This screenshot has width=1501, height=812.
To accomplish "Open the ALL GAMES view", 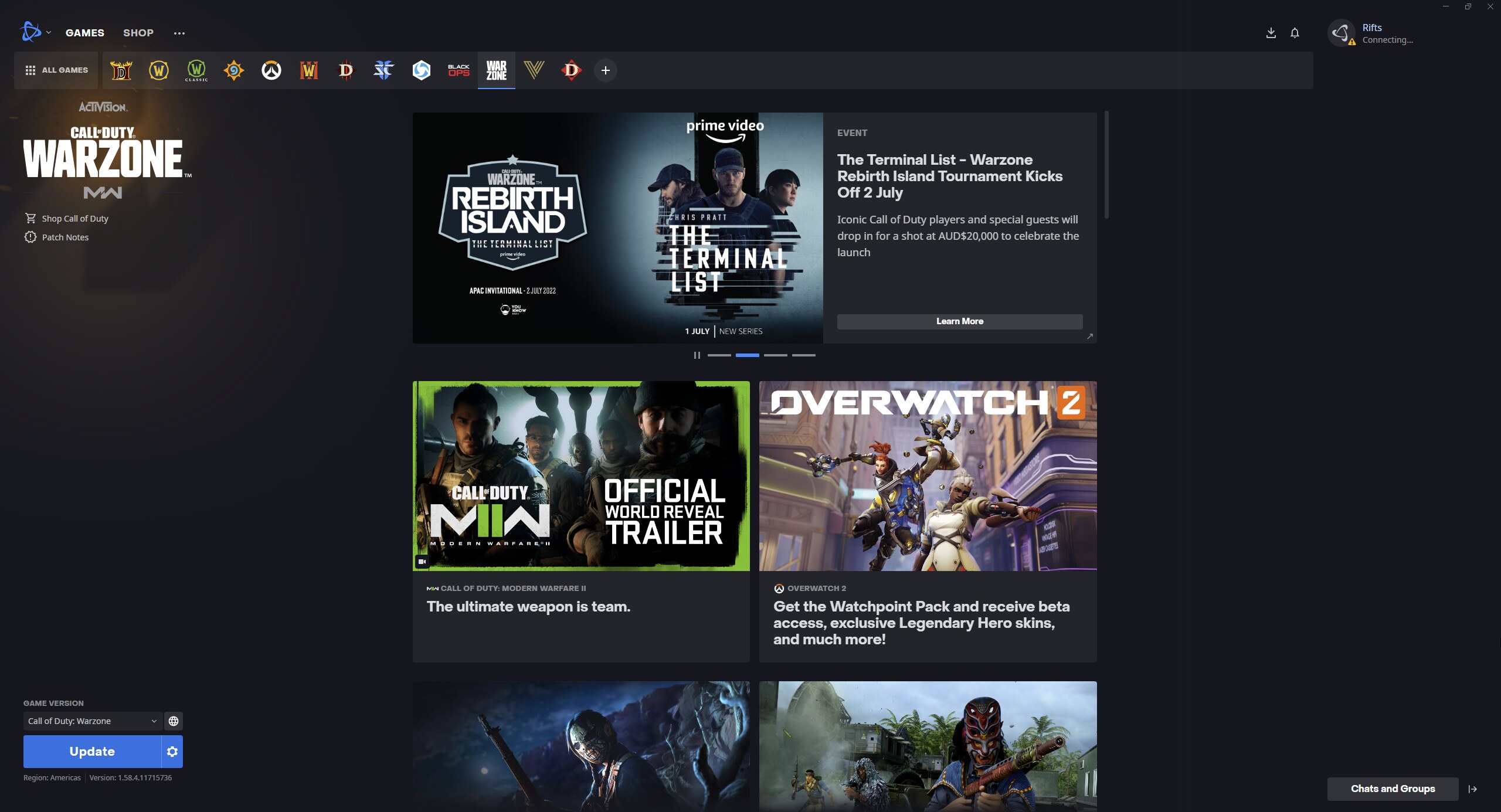I will (x=56, y=70).
